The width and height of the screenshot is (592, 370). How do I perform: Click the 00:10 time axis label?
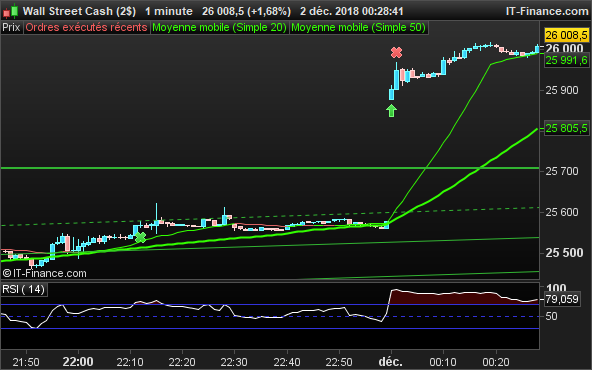pos(443,362)
